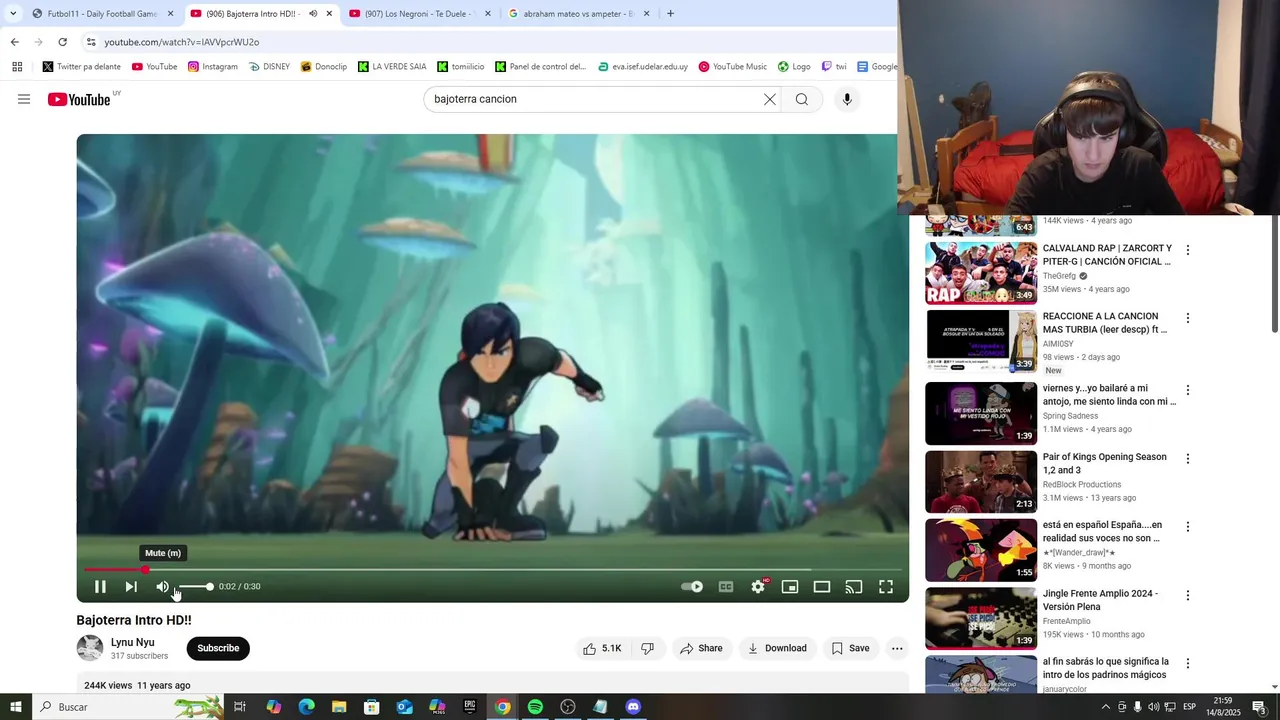
Task: Like the video (5.1K)
Action: [602, 648]
